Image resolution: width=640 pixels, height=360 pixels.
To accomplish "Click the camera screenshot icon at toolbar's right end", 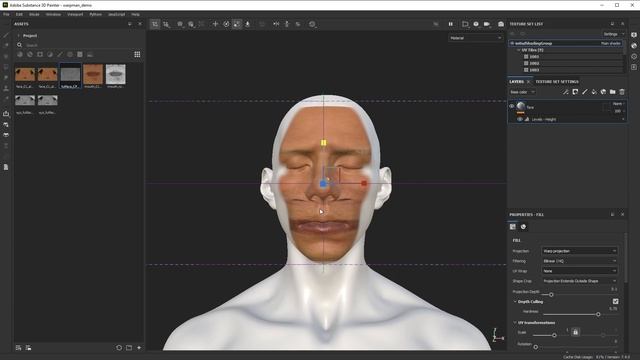I will click(501, 24).
